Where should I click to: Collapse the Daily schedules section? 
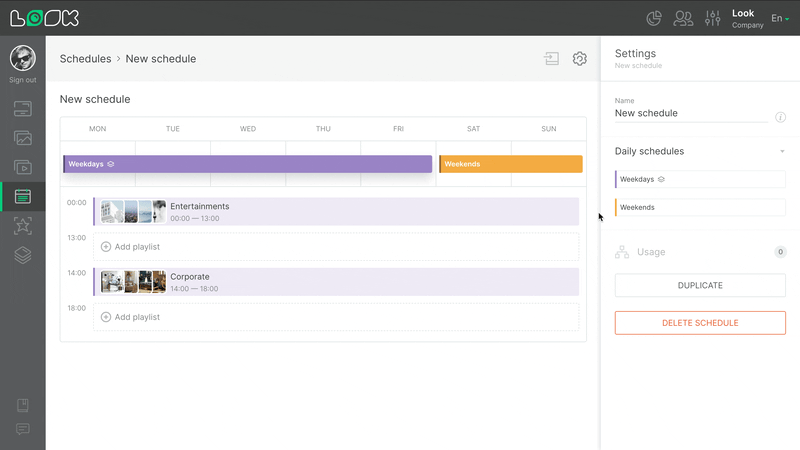click(782, 152)
